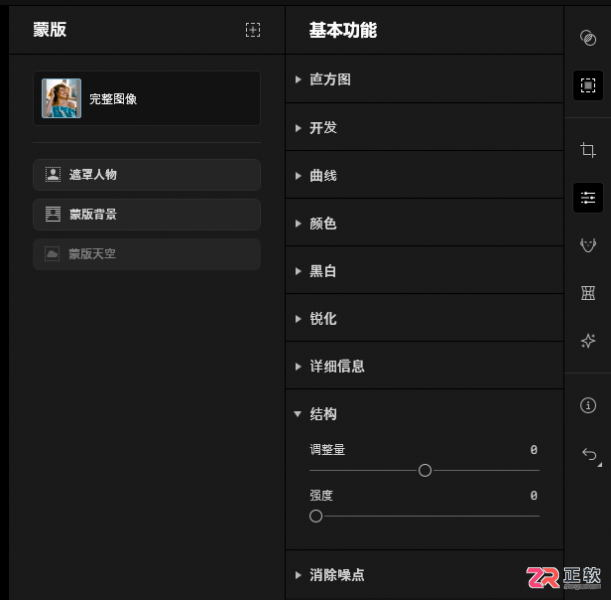Click the undo arrow icon
This screenshot has width=611, height=600.
[589, 454]
